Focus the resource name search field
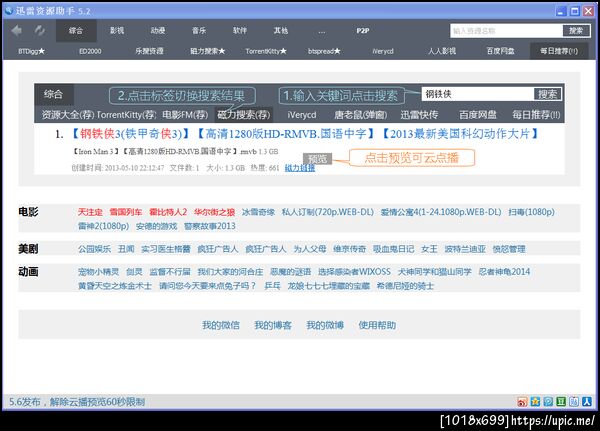600x431 pixels. [506, 31]
